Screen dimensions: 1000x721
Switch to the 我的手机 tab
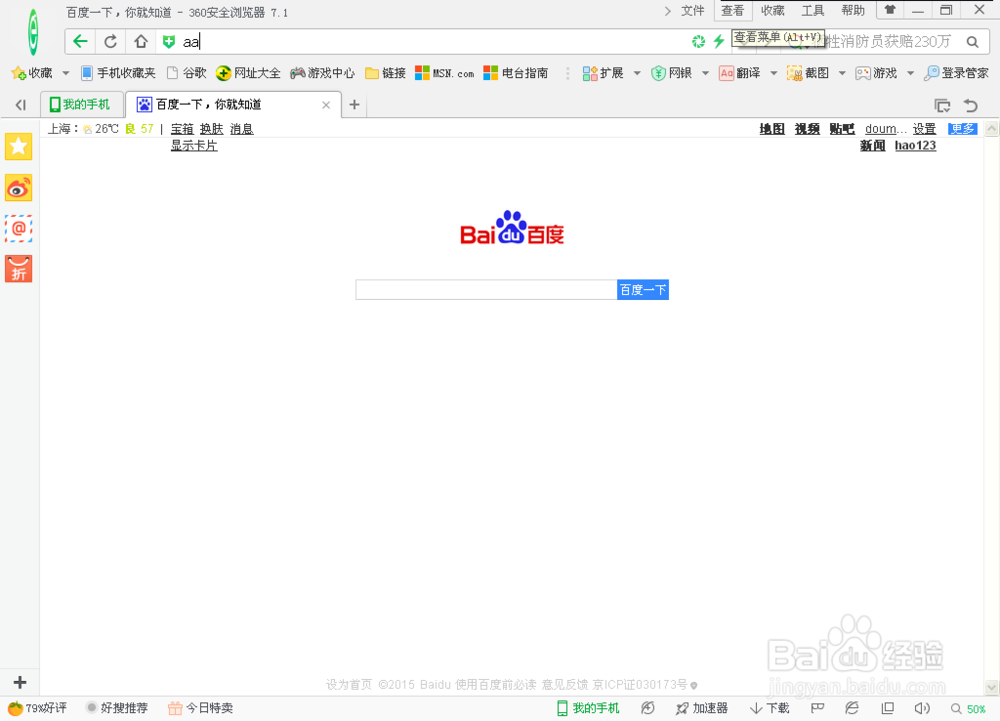coord(81,105)
